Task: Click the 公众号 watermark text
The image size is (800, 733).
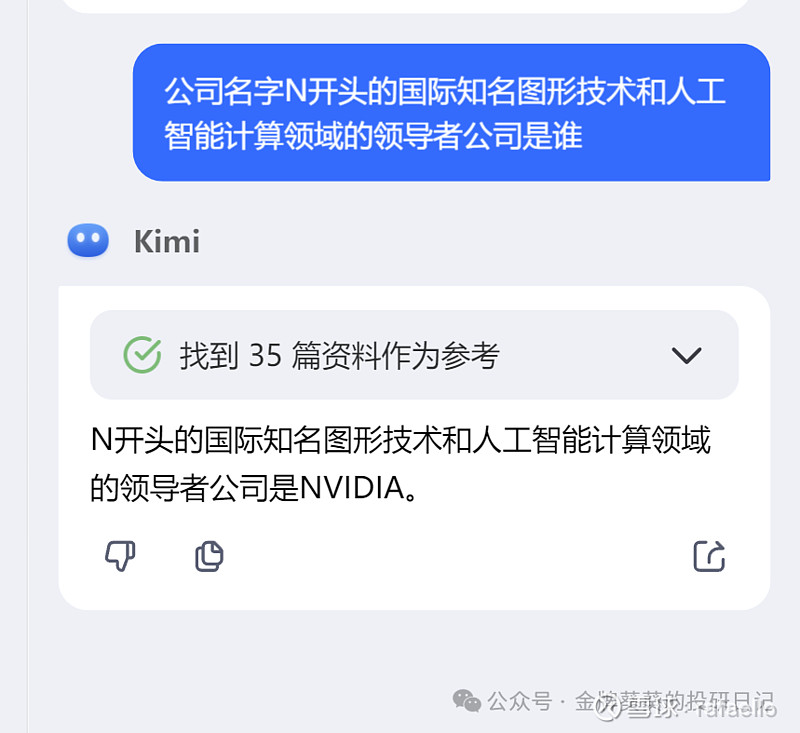Action: pos(519,701)
